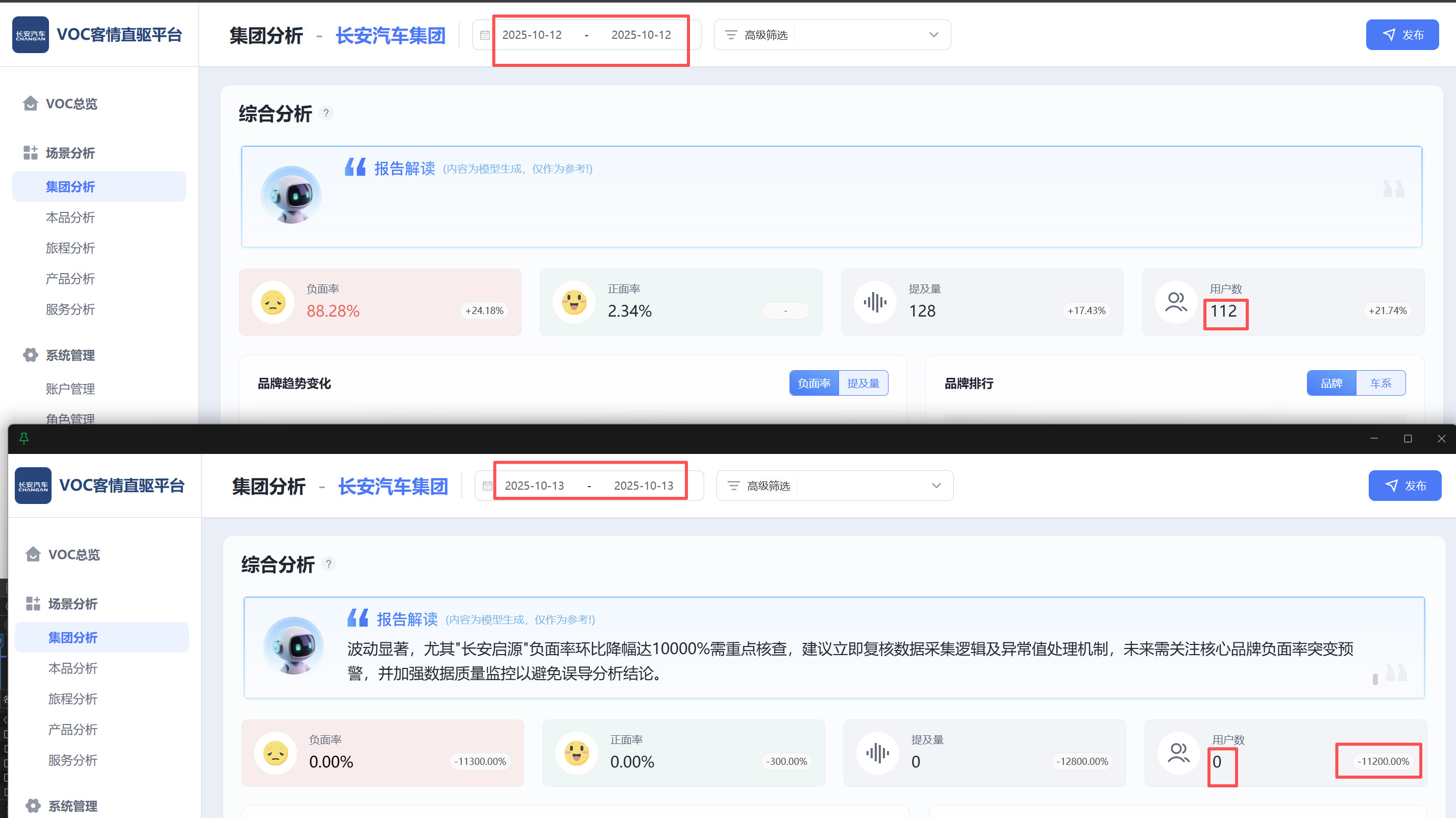This screenshot has width=1456, height=818.
Task: Click the robot avatar in lower 报告解读
Action: tap(293, 645)
